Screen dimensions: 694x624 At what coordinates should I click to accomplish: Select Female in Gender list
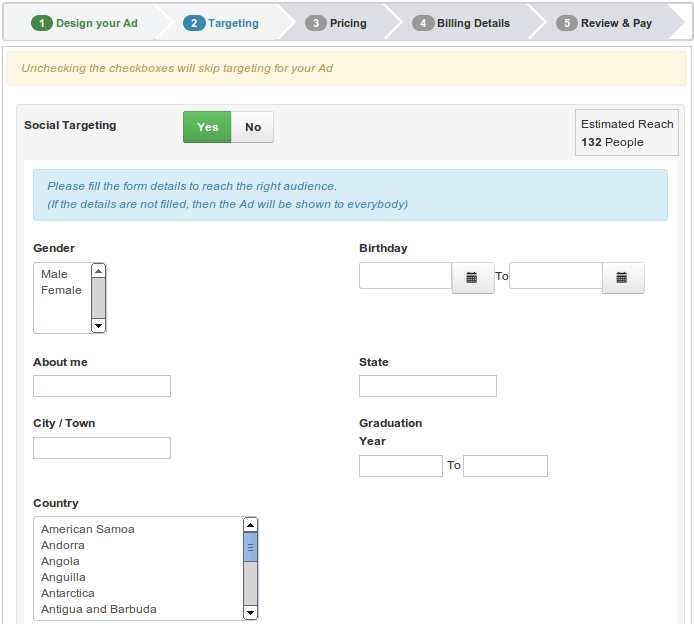(x=61, y=290)
